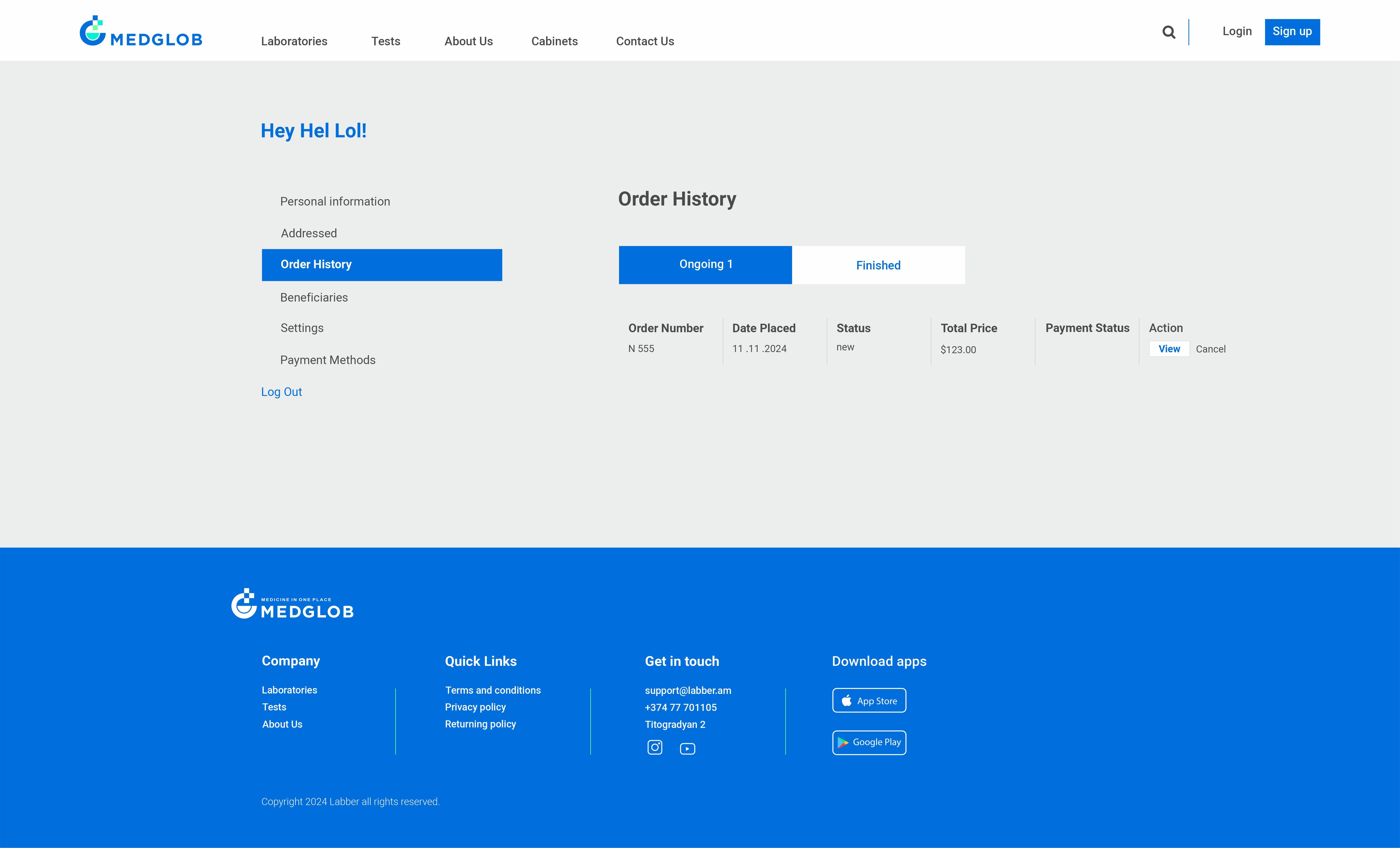Image resolution: width=1400 pixels, height=848 pixels.
Task: Click the support@labber.am email link
Action: 687,690
